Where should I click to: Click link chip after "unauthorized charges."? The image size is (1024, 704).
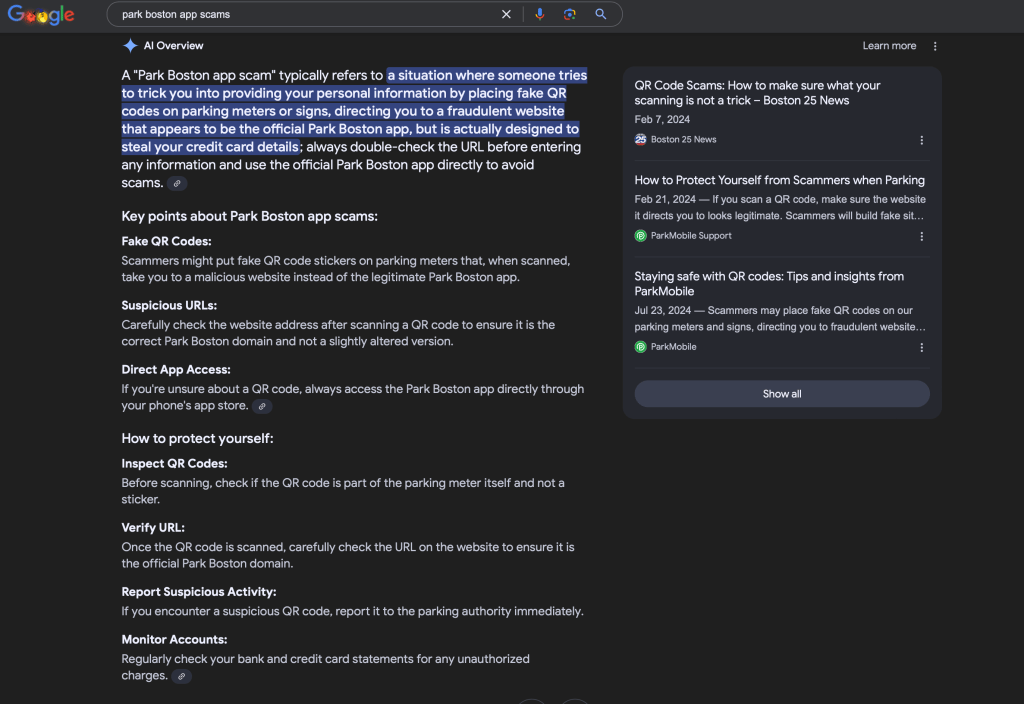click(181, 677)
